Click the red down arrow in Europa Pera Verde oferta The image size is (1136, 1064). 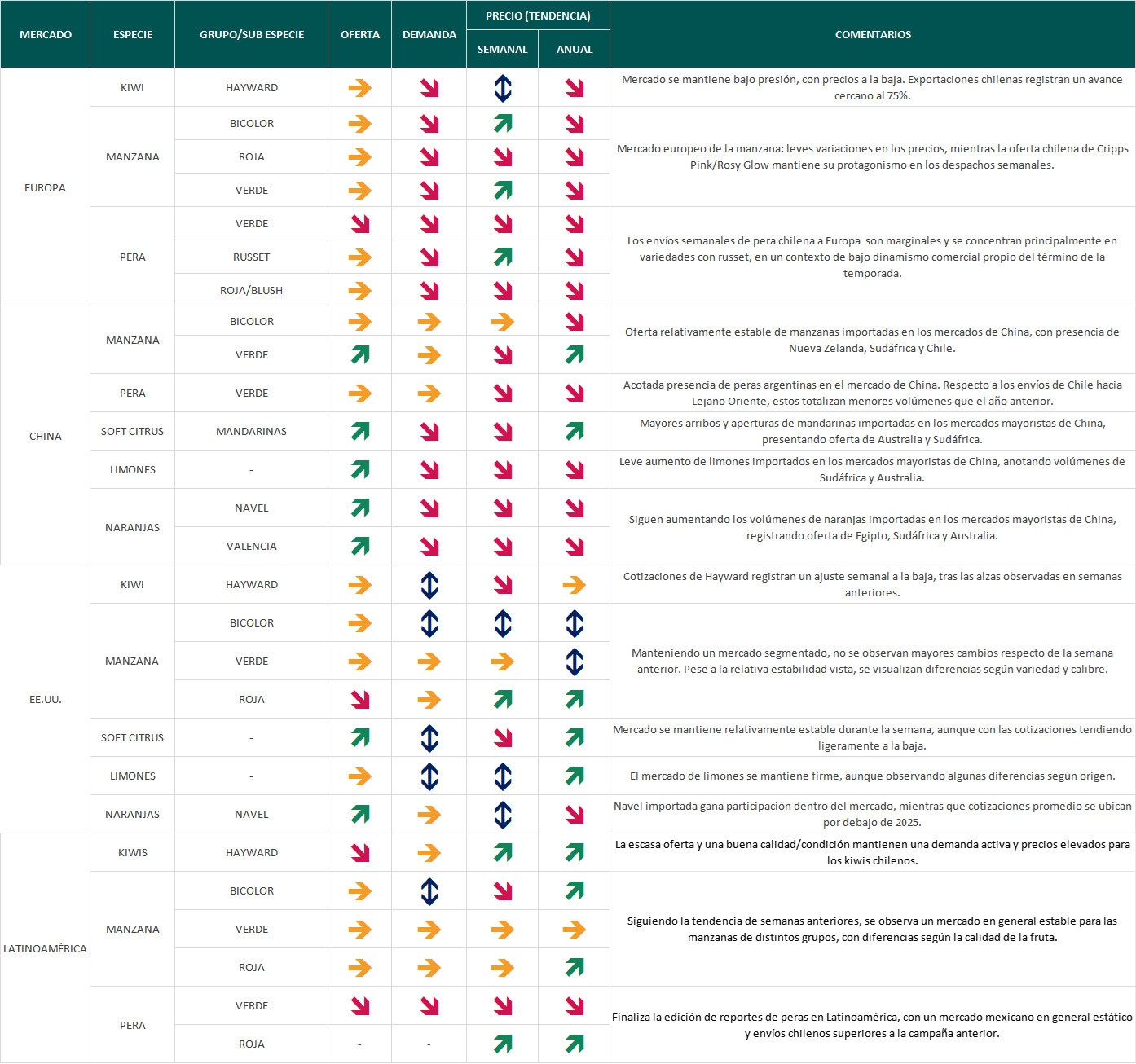point(360,224)
